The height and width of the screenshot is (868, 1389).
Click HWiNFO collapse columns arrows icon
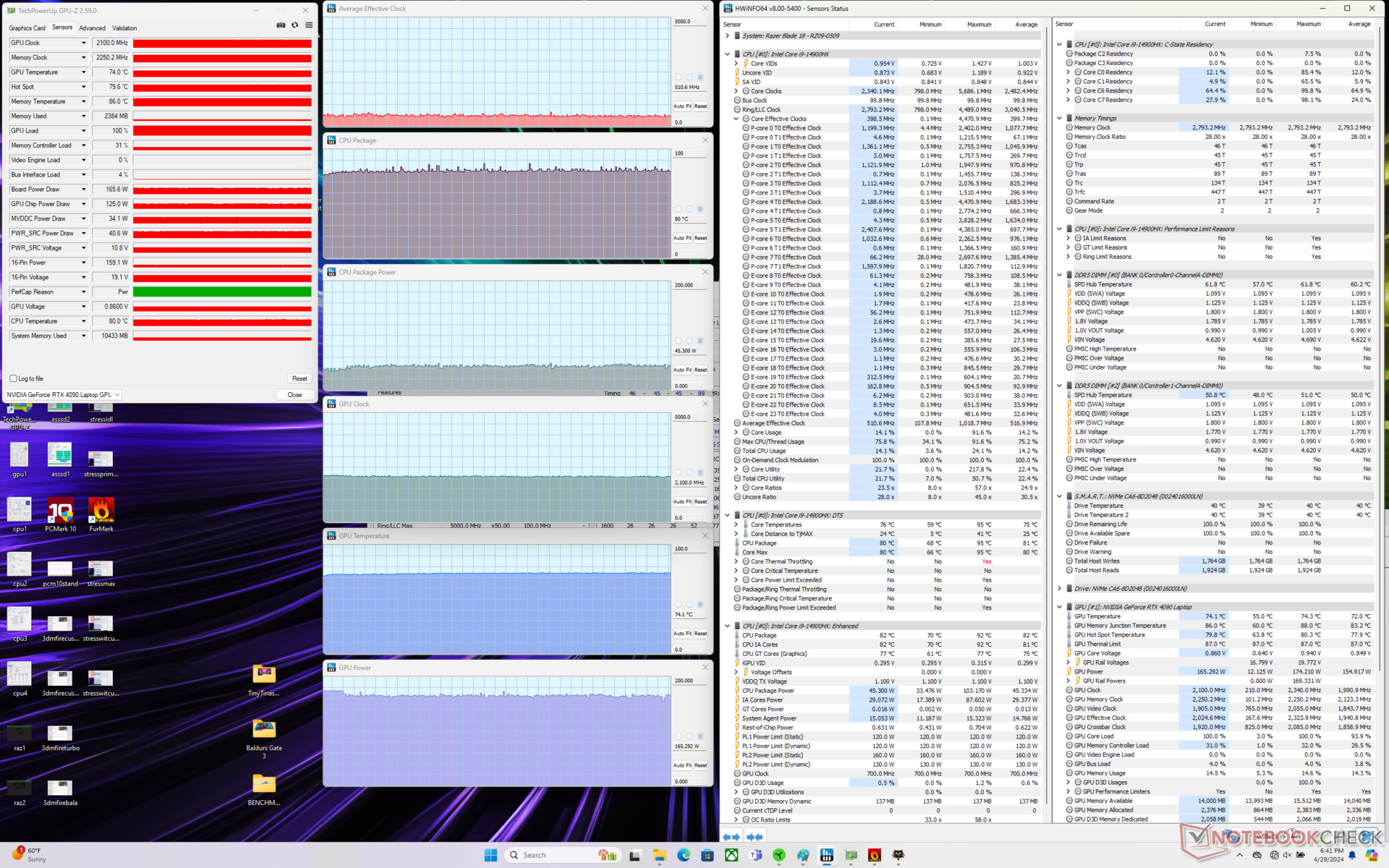(755, 837)
